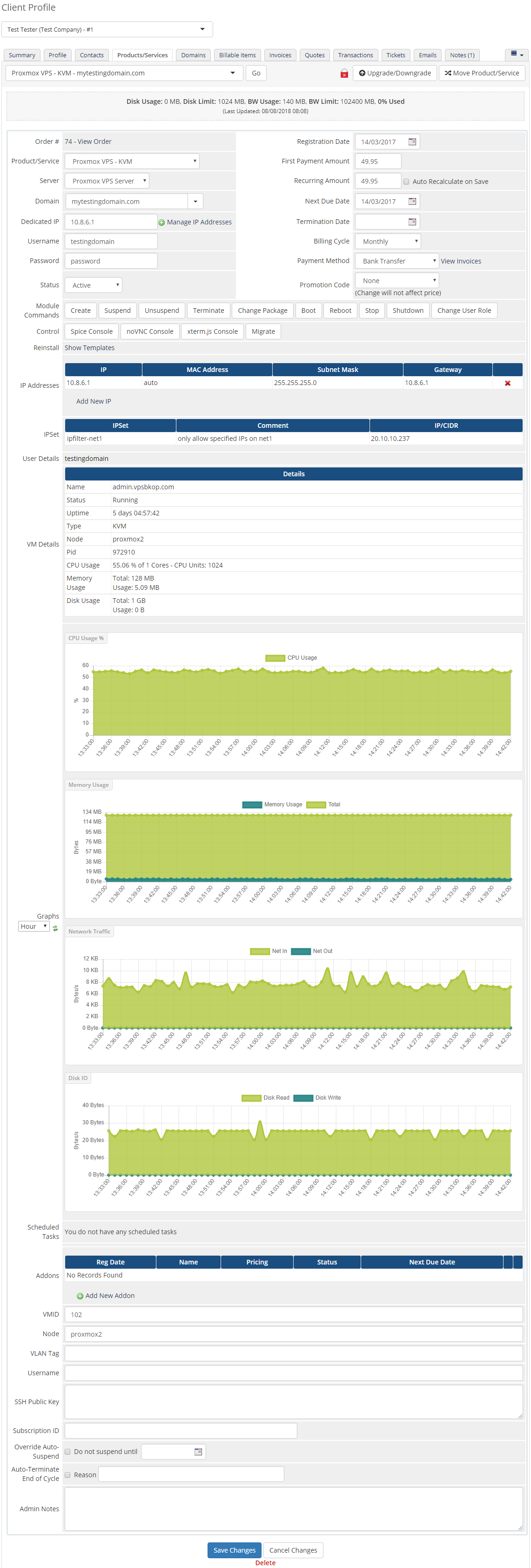Toggle Net Out legend swatch

click(301, 952)
